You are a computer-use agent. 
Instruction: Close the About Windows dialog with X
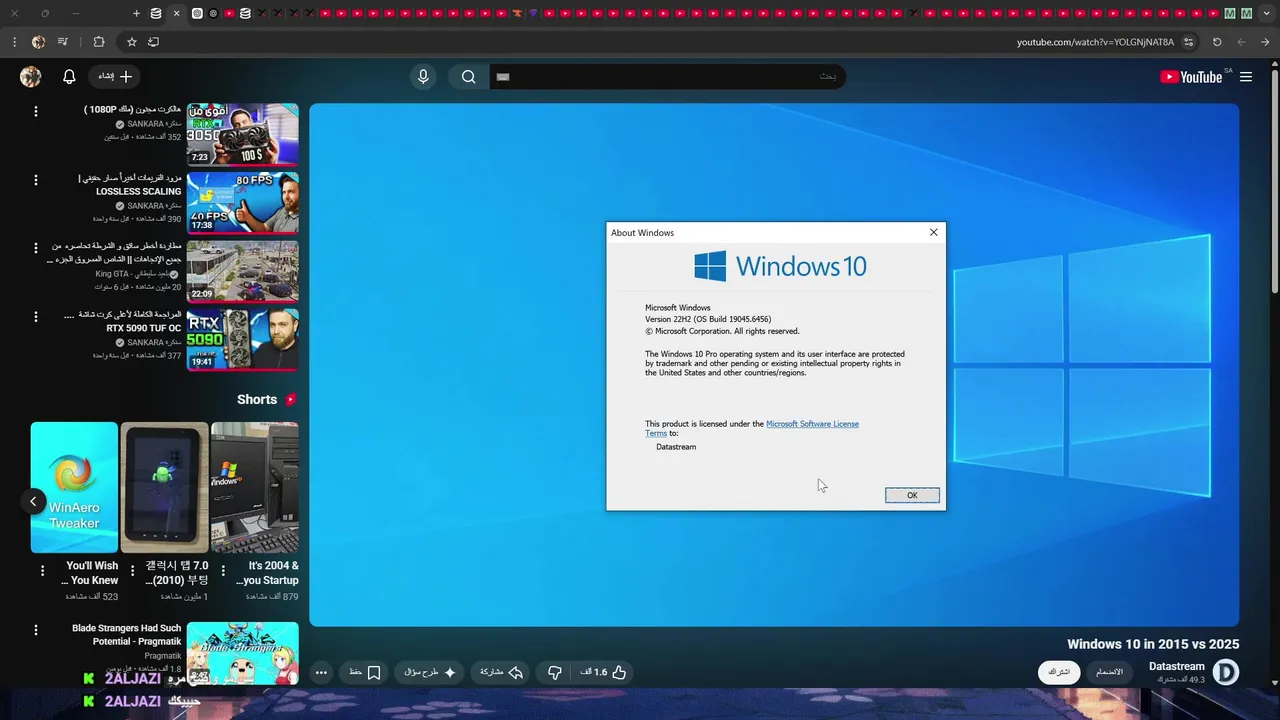(x=934, y=232)
